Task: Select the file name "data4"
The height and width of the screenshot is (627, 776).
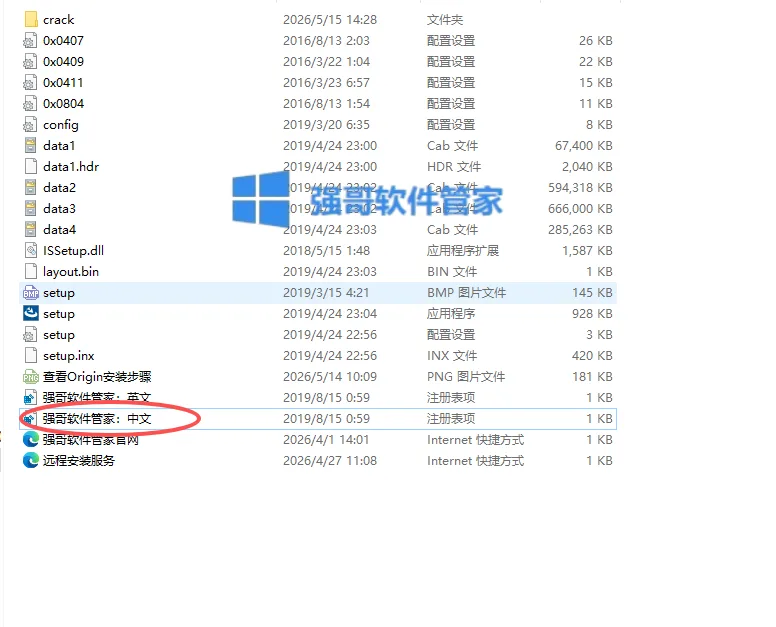Action: tap(59, 230)
